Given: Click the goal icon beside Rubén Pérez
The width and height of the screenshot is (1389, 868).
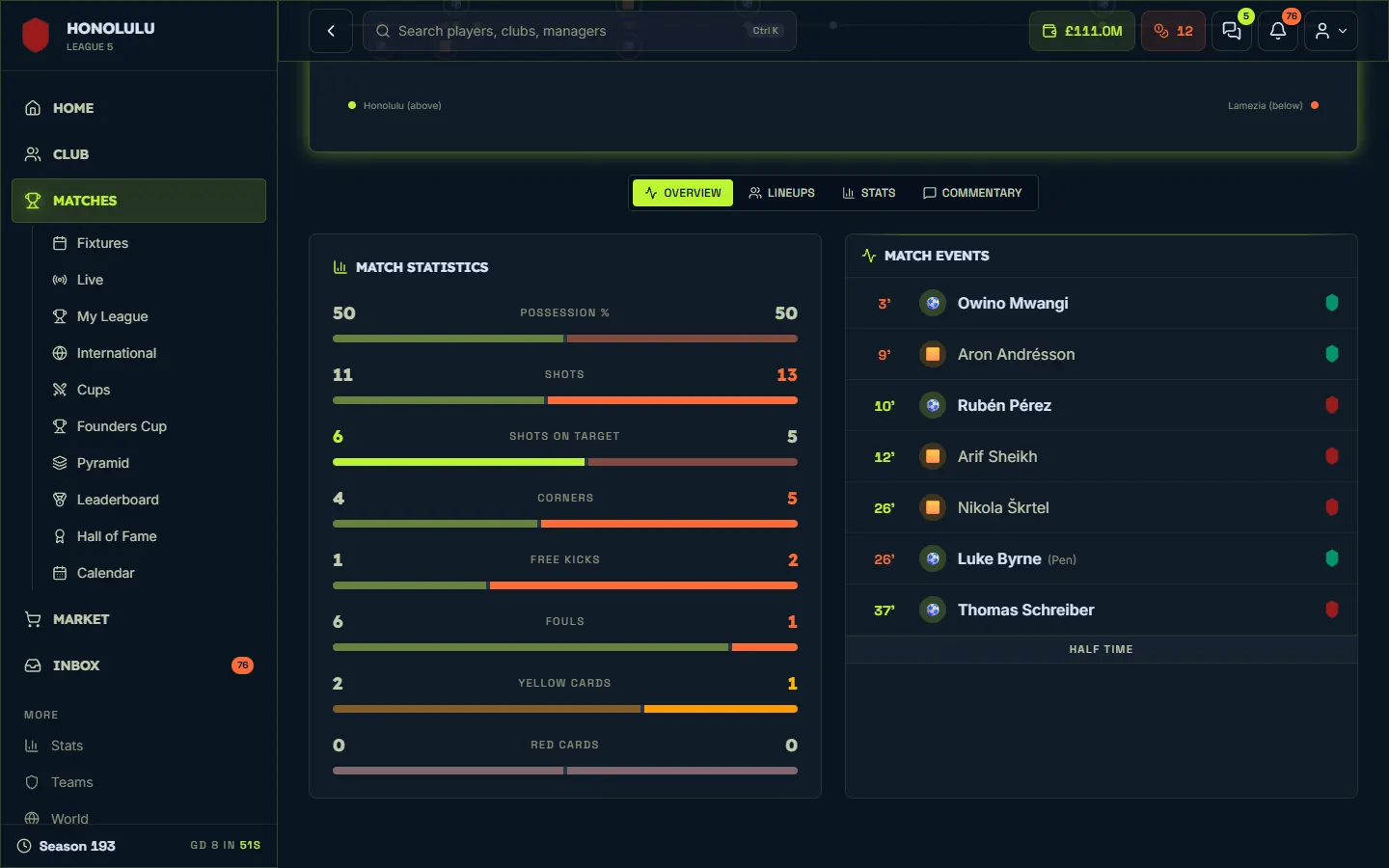Looking at the screenshot, I should 933,405.
